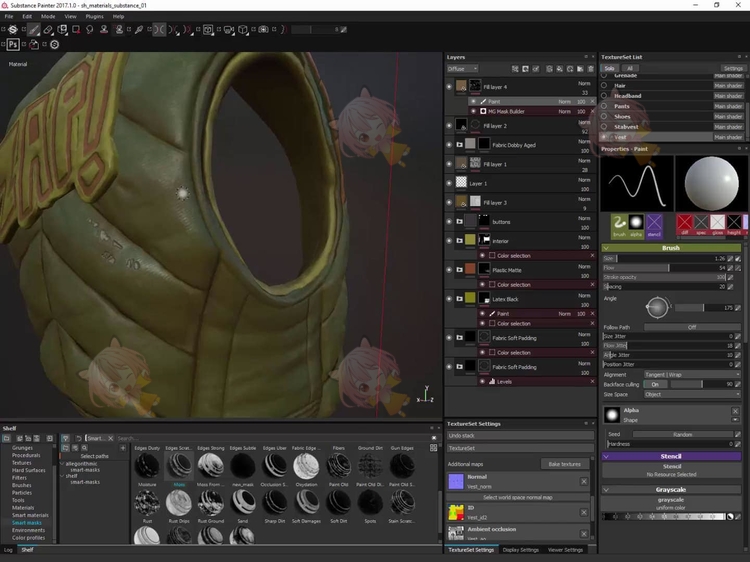Collapse the allegorithmic tree node

[x=62, y=464]
